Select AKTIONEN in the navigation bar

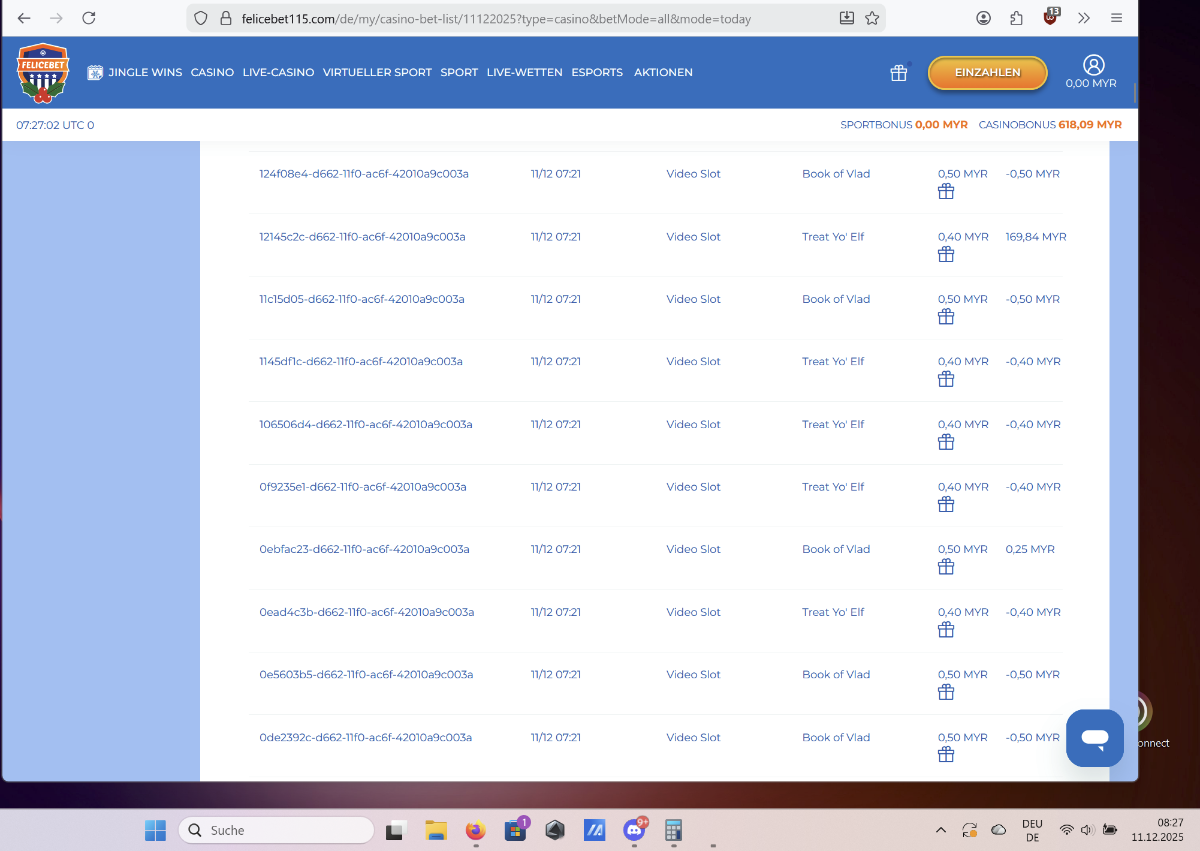663,73
